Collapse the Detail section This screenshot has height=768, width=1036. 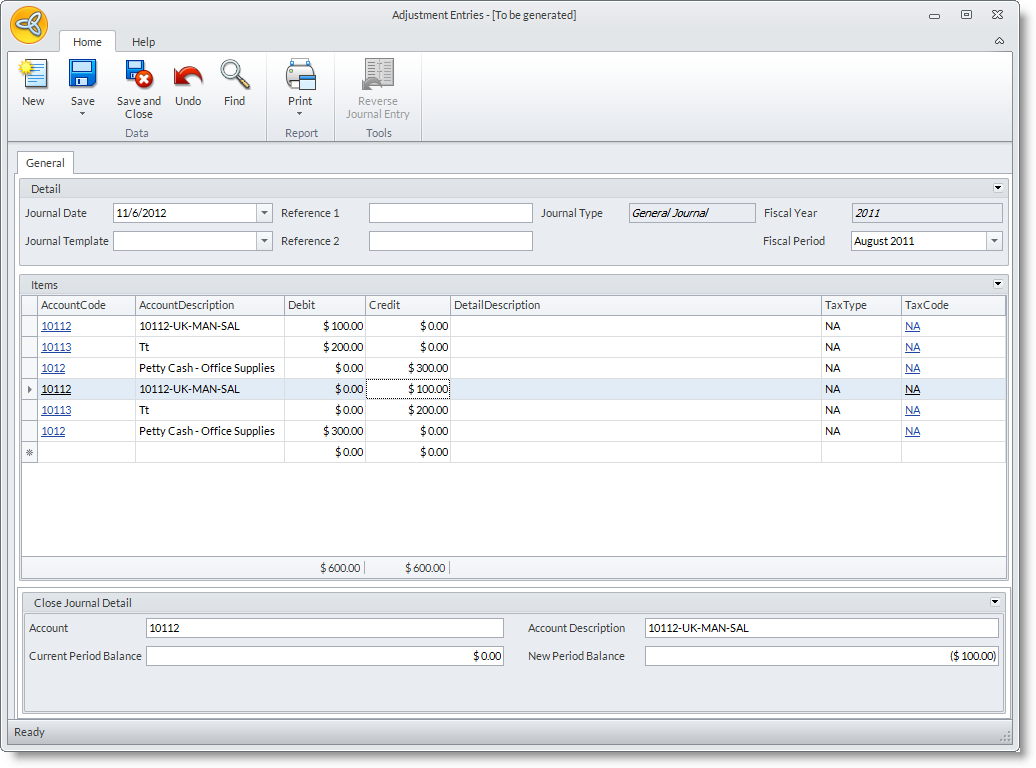tap(997, 188)
